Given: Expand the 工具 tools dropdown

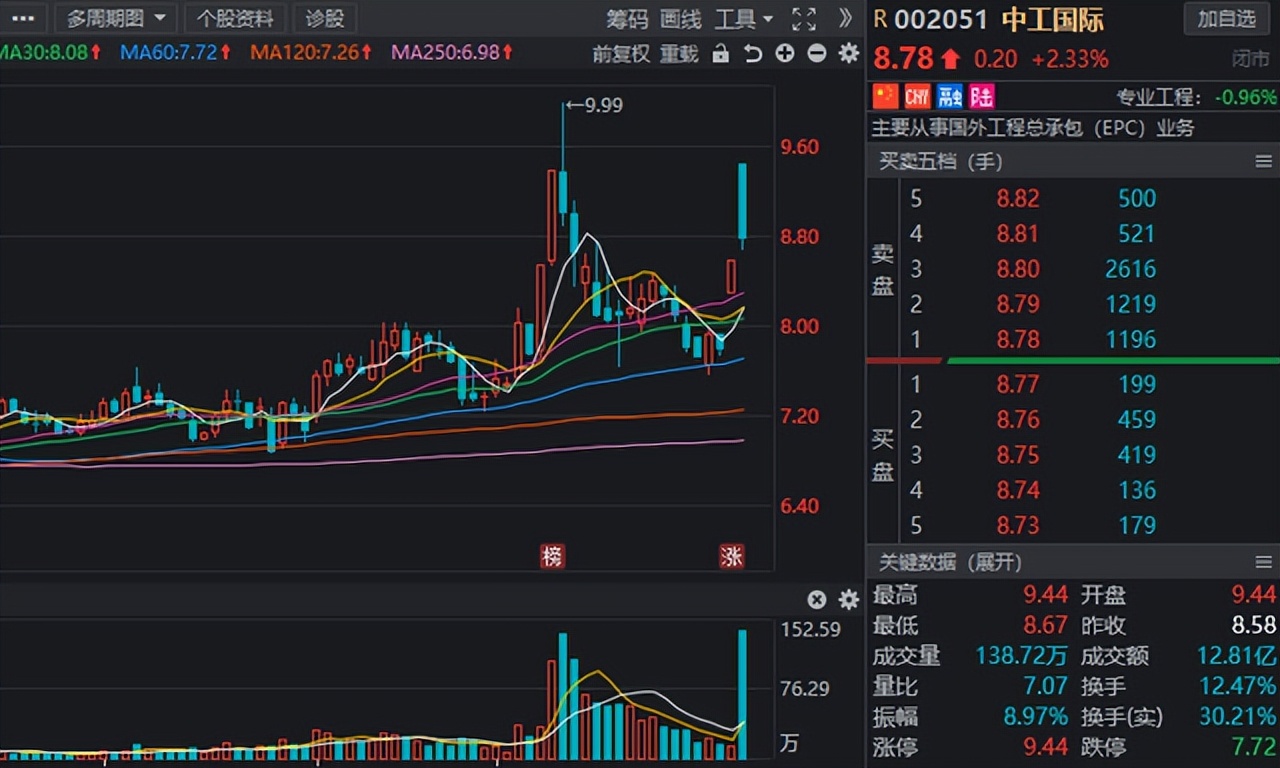Looking at the screenshot, I should coord(744,19).
